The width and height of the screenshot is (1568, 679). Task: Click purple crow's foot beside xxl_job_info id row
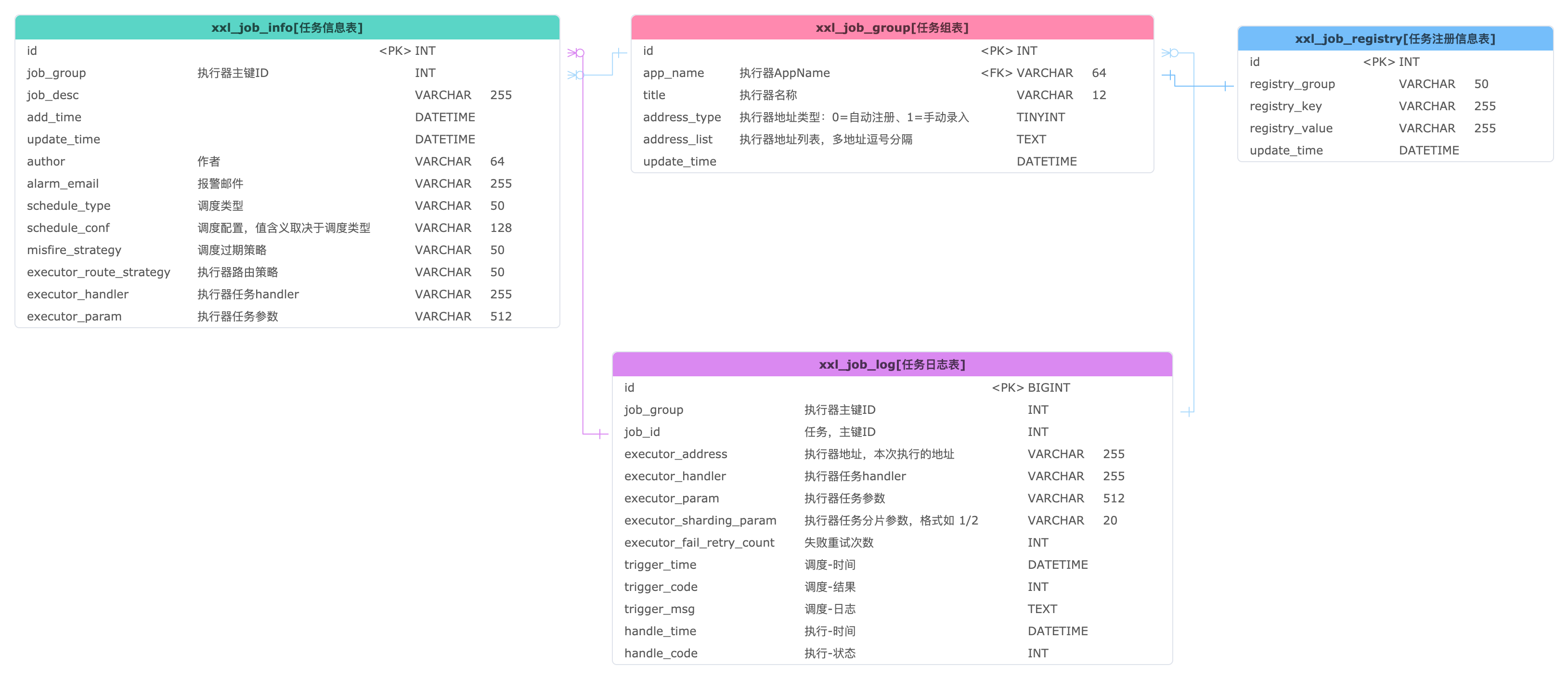point(575,53)
